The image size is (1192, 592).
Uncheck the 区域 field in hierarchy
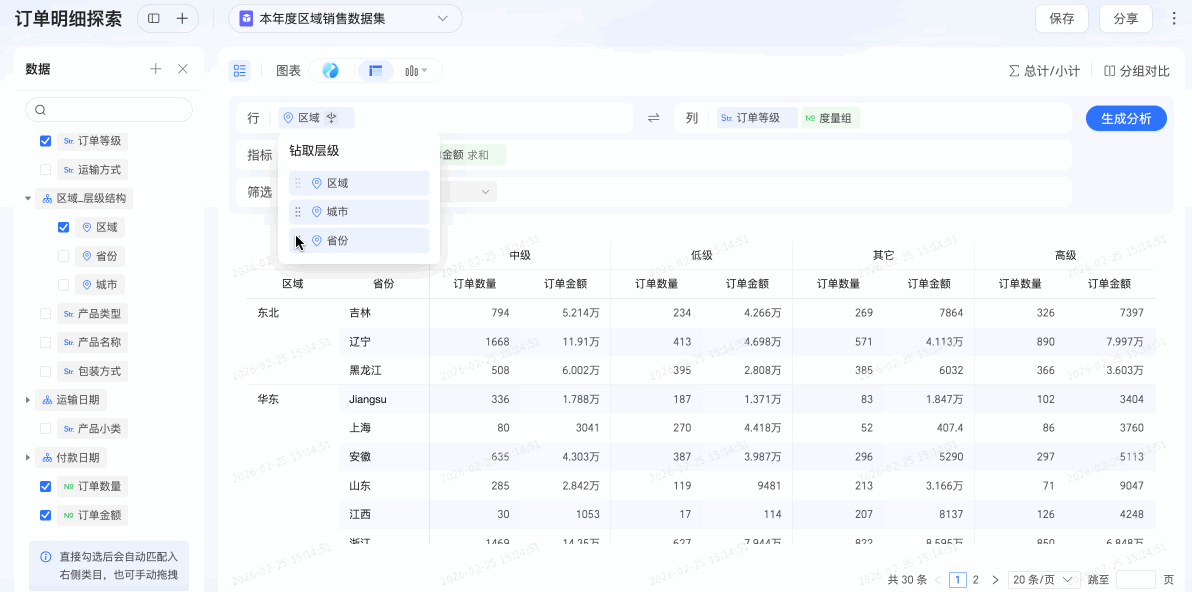pos(64,227)
